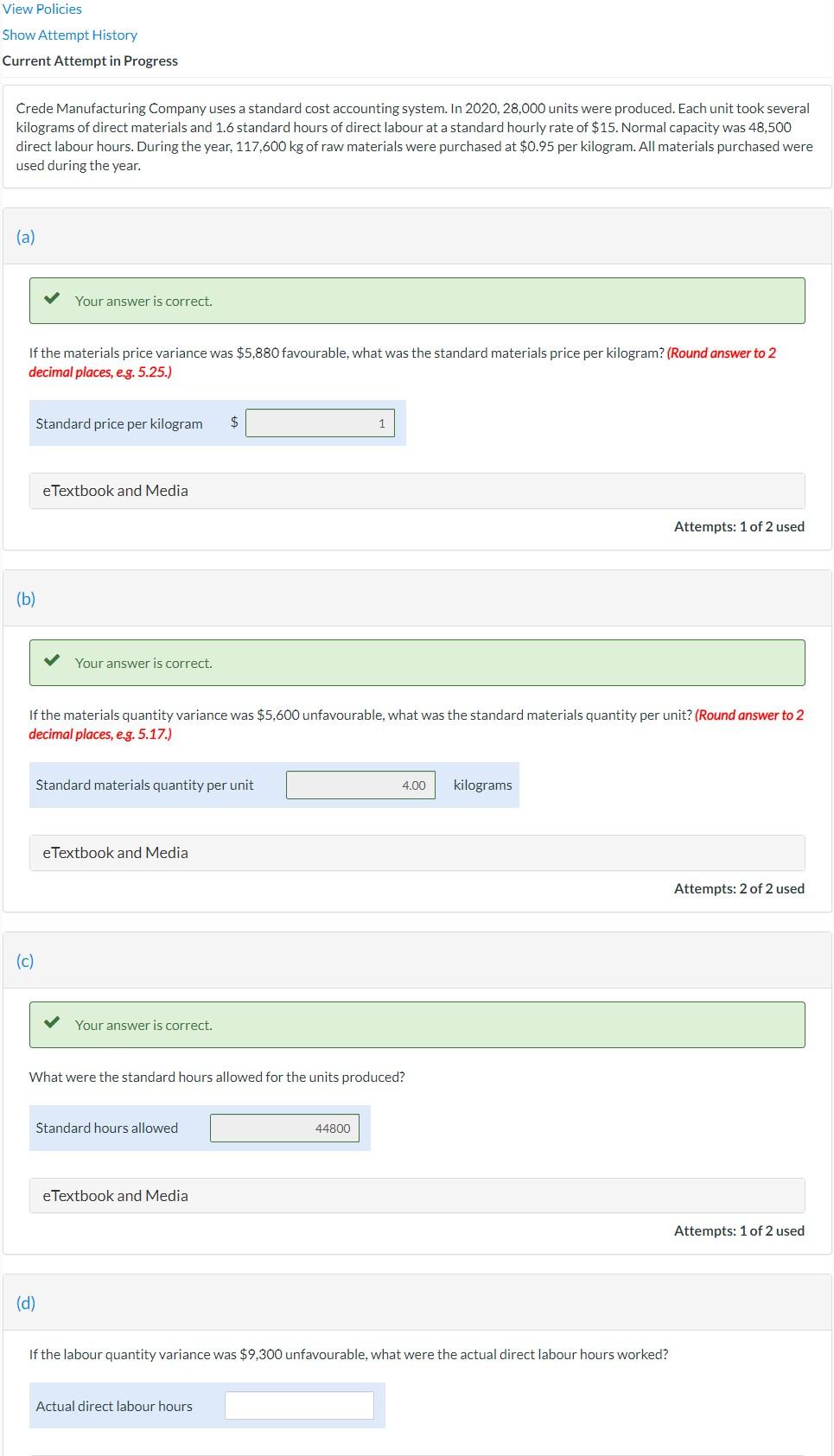Open the Show Attempt History link
The width and height of the screenshot is (834, 1456).
[x=70, y=35]
